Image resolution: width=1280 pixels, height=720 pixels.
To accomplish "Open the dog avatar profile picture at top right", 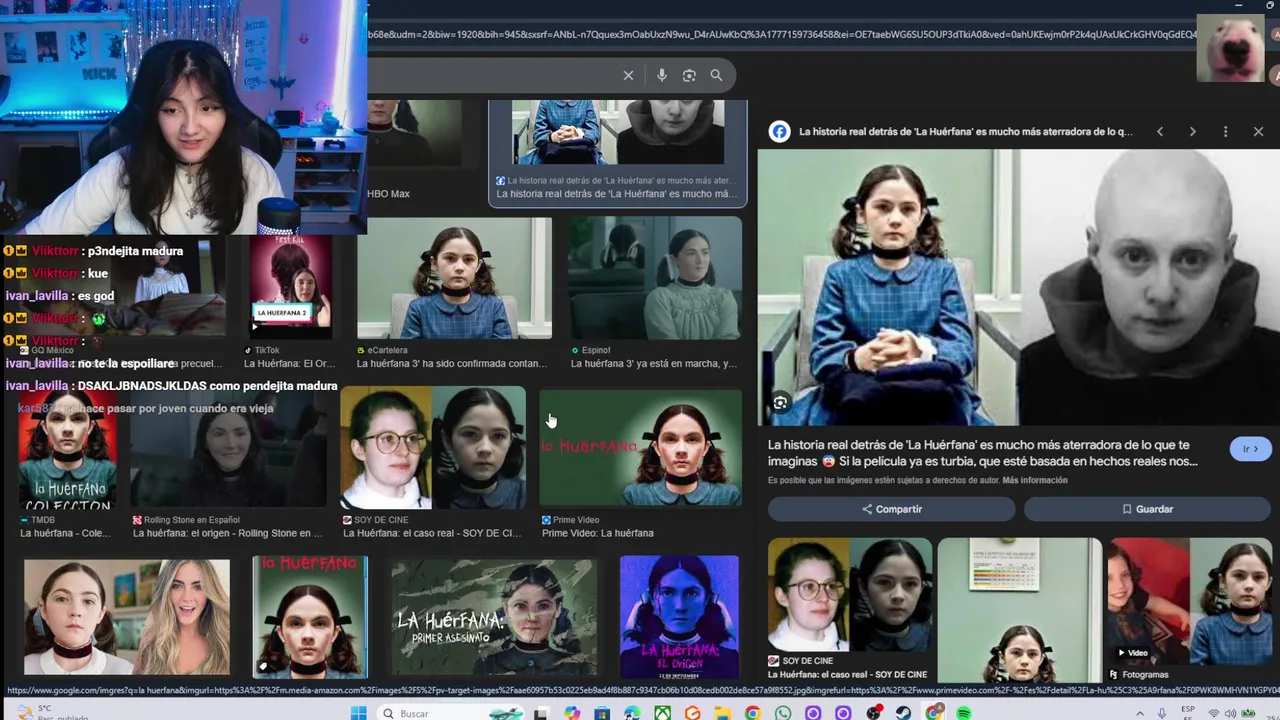I will click(x=1230, y=48).
